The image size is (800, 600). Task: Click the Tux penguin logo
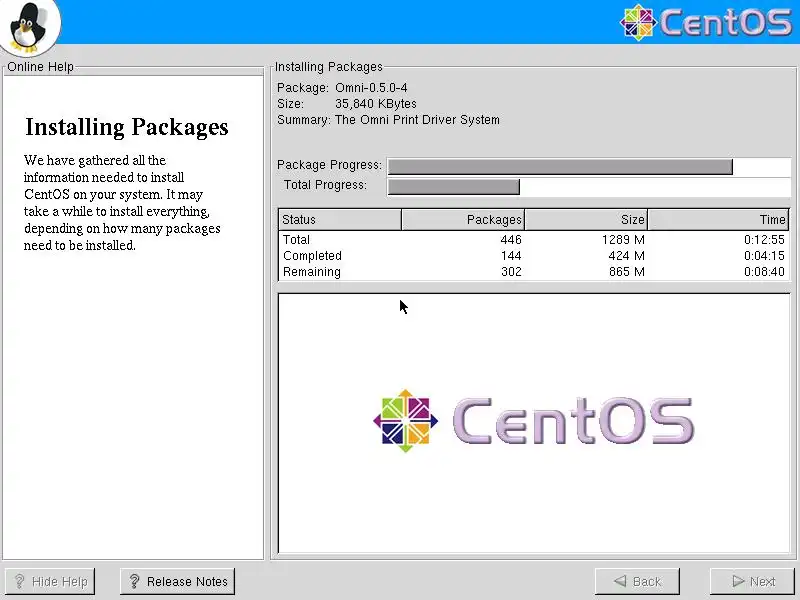[29, 27]
